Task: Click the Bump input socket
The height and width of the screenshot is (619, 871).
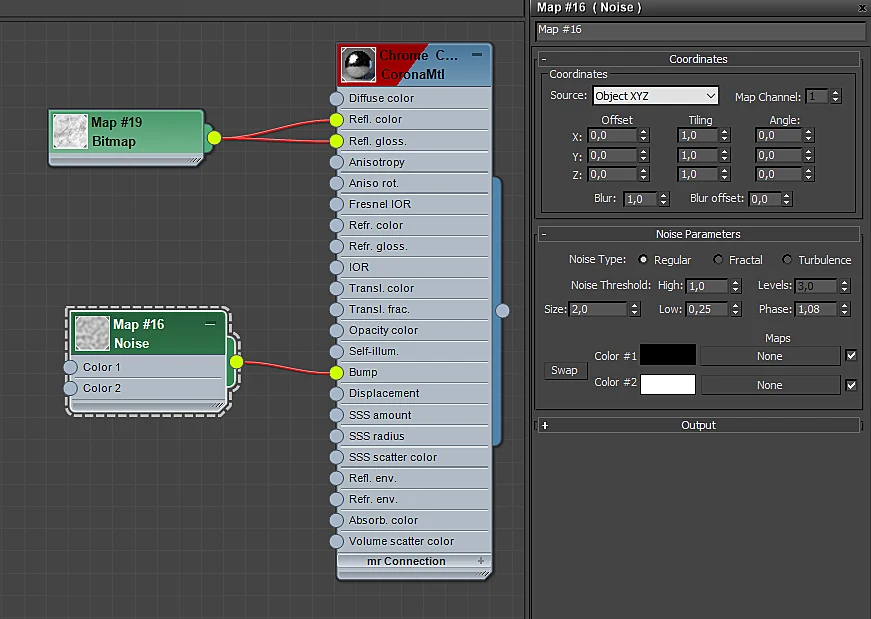Action: [337, 373]
